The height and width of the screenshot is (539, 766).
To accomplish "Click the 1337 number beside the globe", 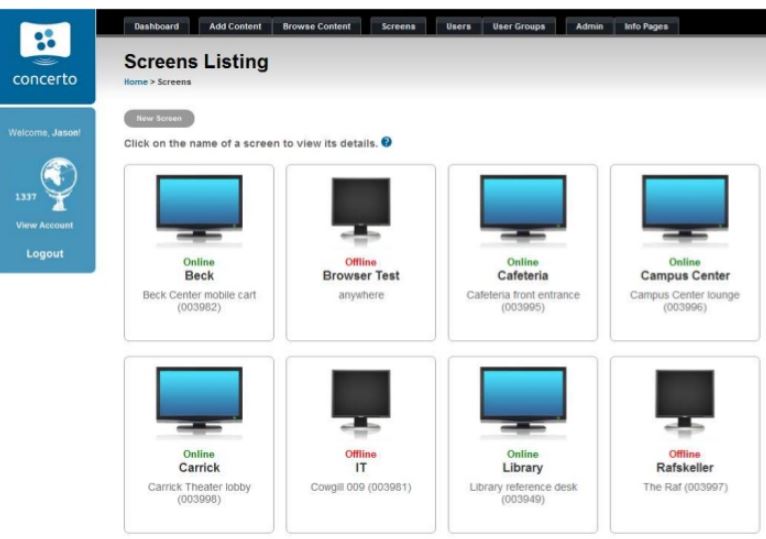I will pyautogui.click(x=25, y=197).
